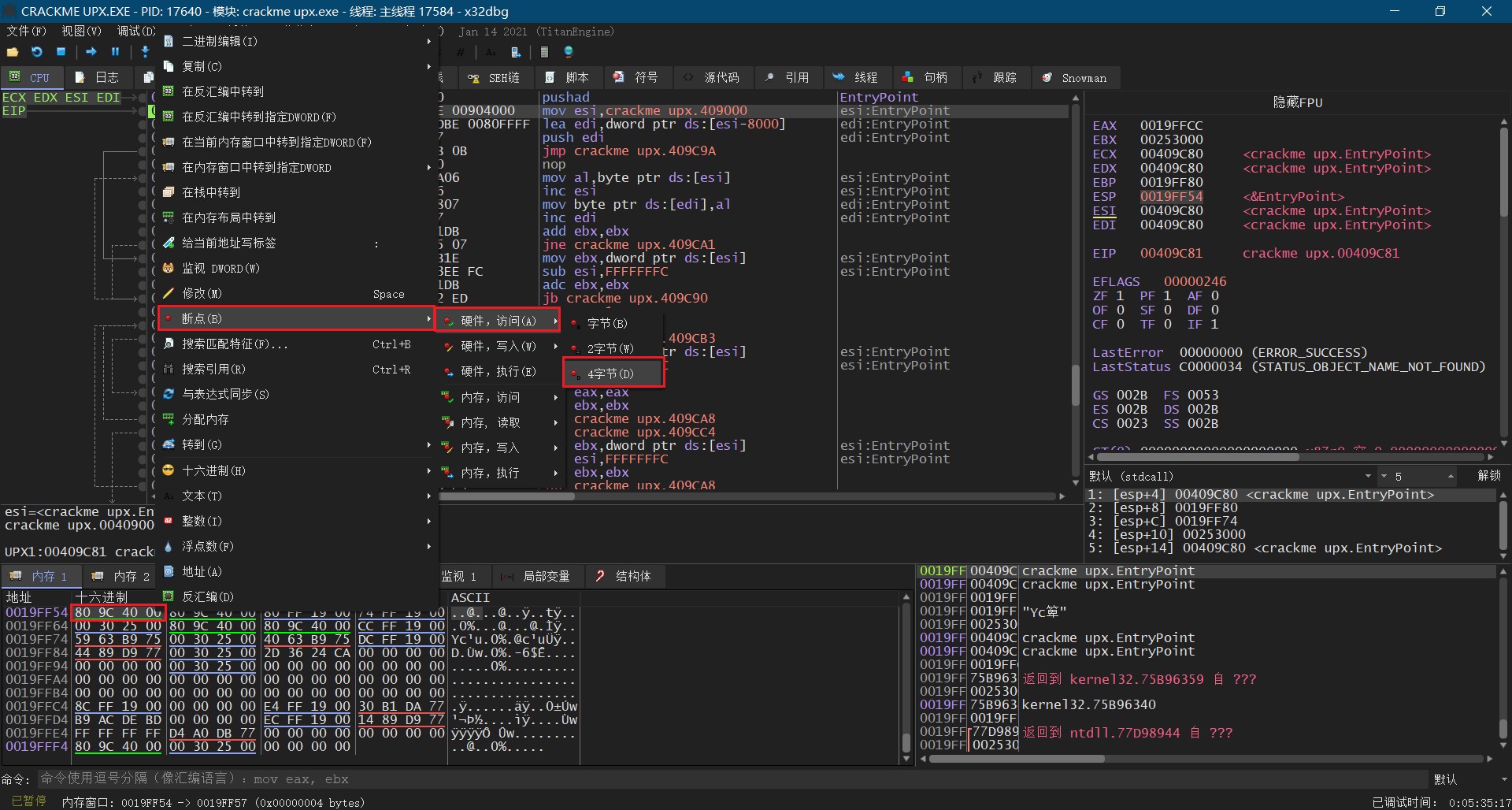Click the Stop debugging square icon

pyautogui.click(x=61, y=52)
